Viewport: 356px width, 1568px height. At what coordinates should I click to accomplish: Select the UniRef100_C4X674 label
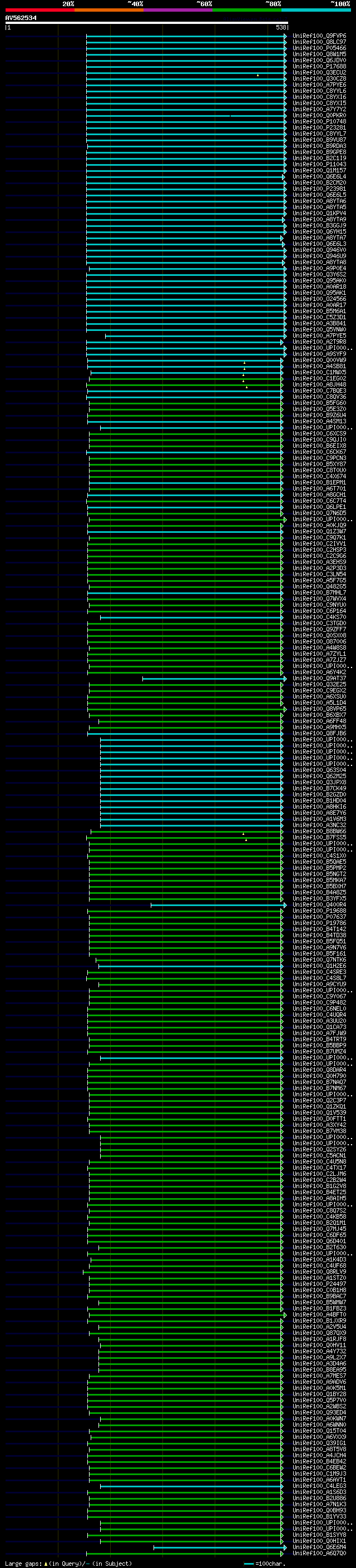pos(319,476)
